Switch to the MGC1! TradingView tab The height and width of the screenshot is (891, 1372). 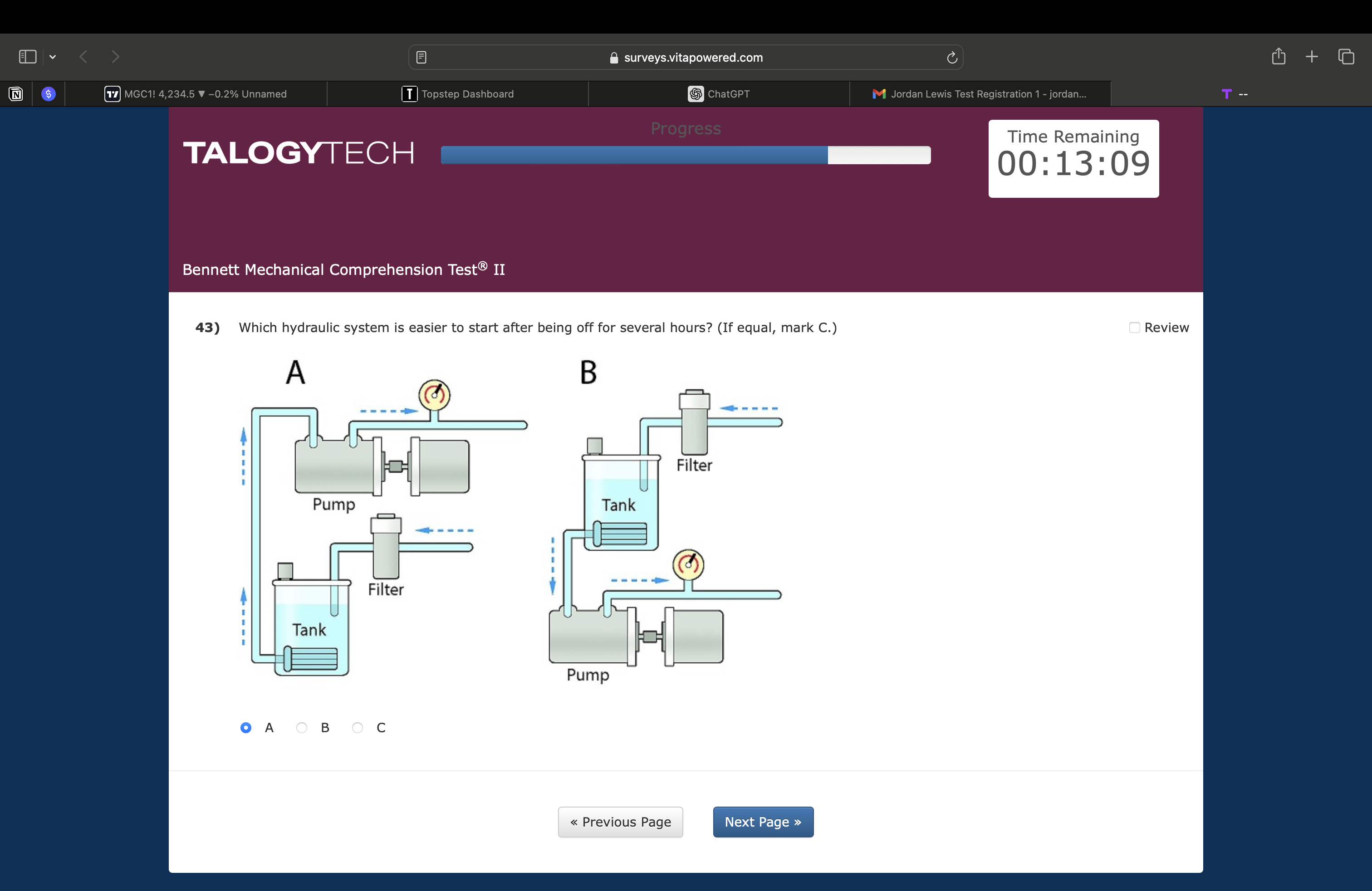[x=196, y=94]
